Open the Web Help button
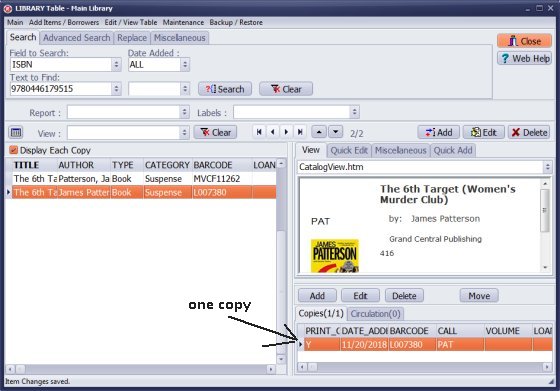Screen dimensions: 560x391 [524, 59]
